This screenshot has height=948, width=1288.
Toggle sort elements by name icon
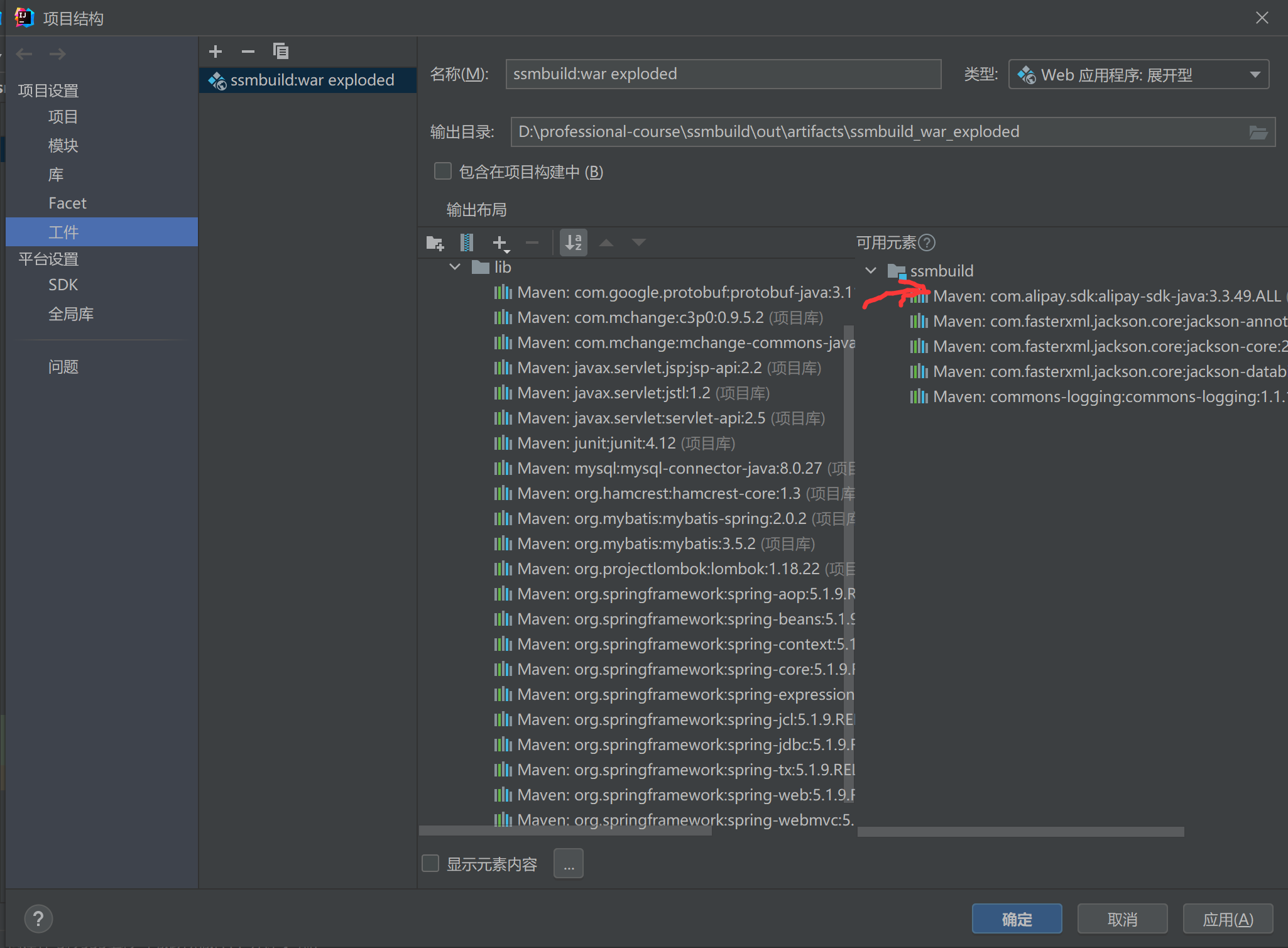574,242
